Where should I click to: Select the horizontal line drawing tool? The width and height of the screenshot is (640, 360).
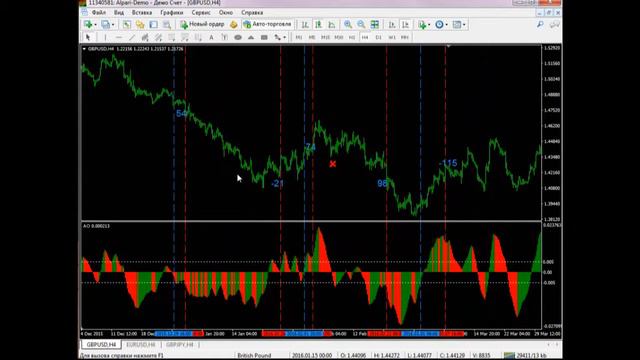point(119,37)
